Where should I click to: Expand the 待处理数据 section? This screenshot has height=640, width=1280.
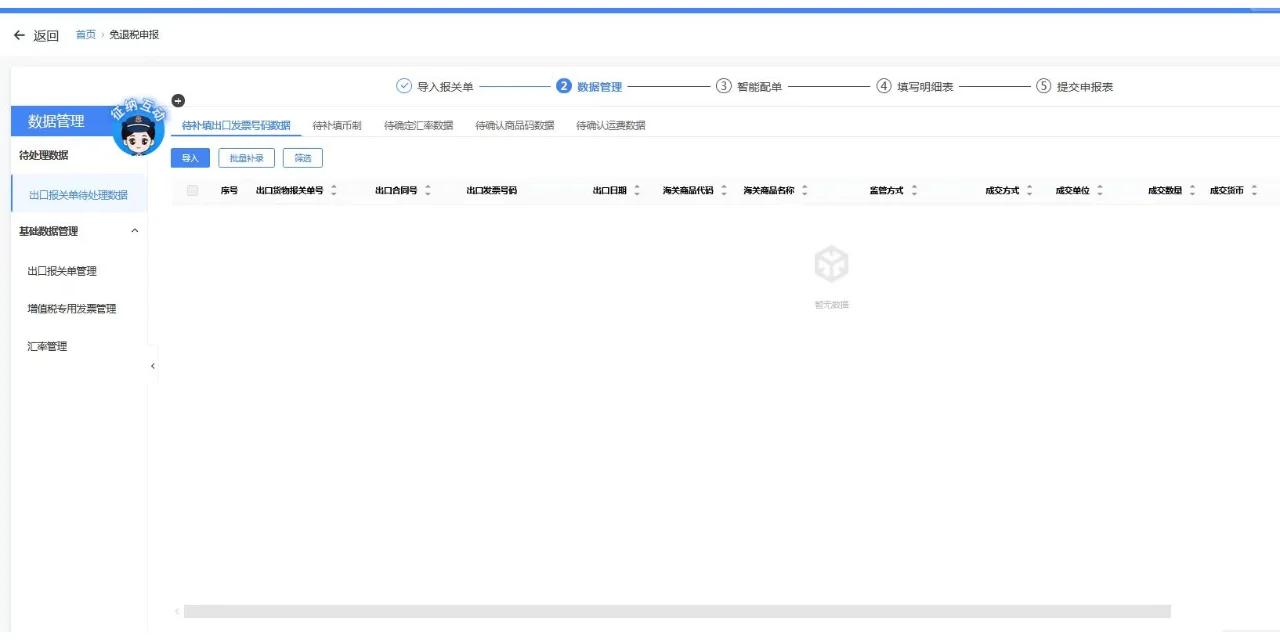pyautogui.click(x=46, y=154)
